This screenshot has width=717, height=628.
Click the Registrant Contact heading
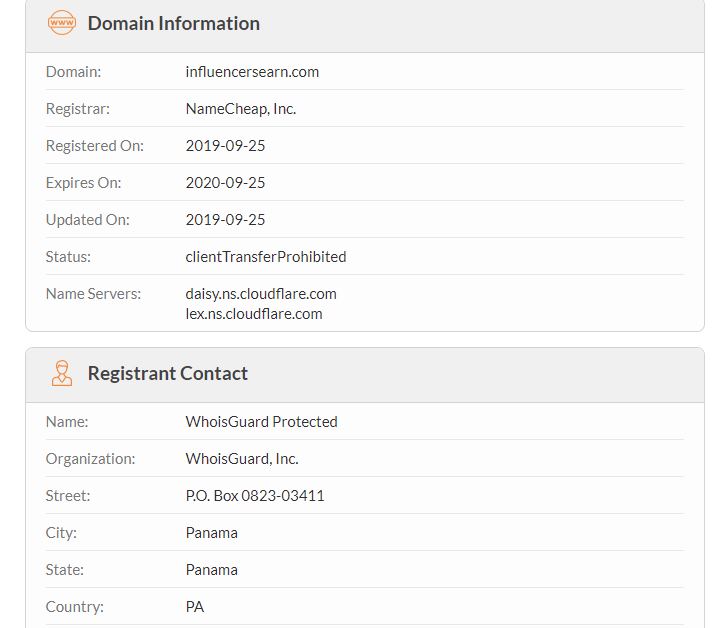pyautogui.click(x=167, y=373)
